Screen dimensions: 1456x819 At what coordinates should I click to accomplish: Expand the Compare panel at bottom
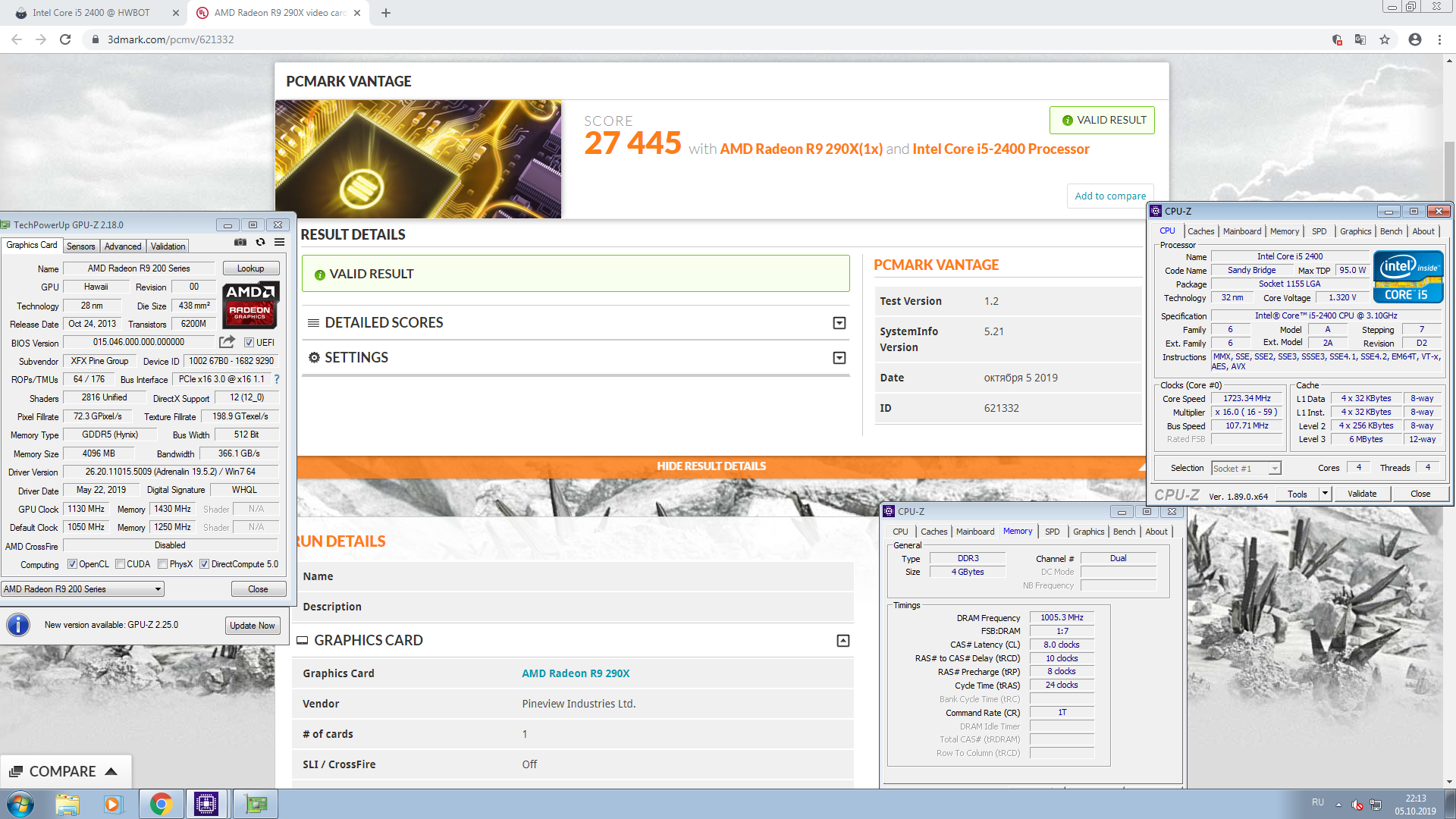coord(65,771)
